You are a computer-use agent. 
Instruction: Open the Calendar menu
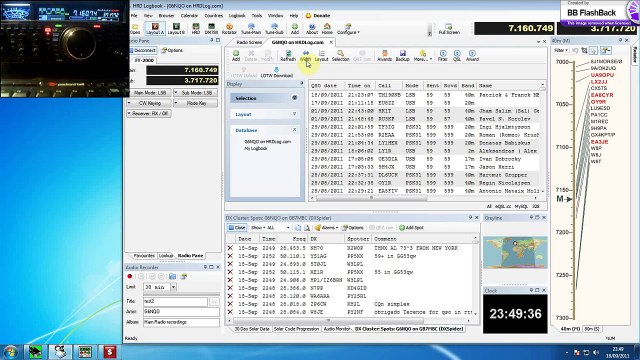click(189, 16)
